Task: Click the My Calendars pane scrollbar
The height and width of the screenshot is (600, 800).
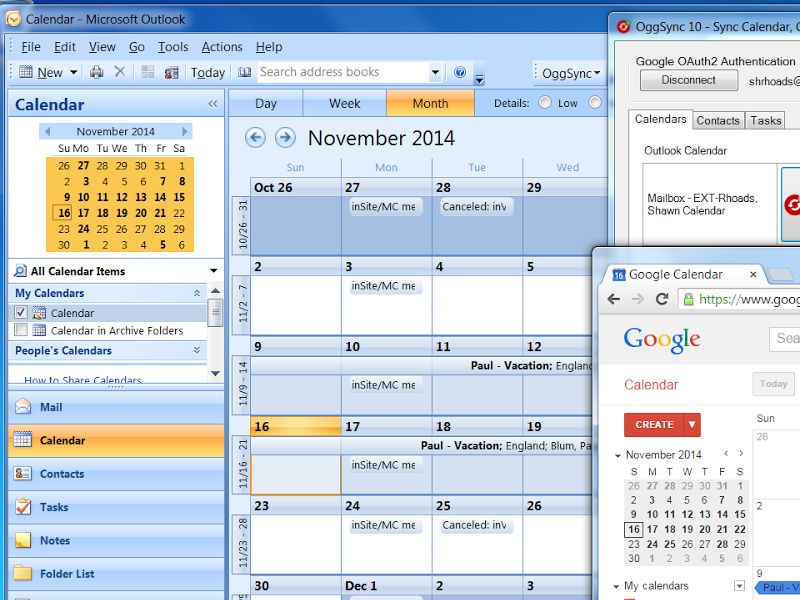Action: click(x=215, y=313)
